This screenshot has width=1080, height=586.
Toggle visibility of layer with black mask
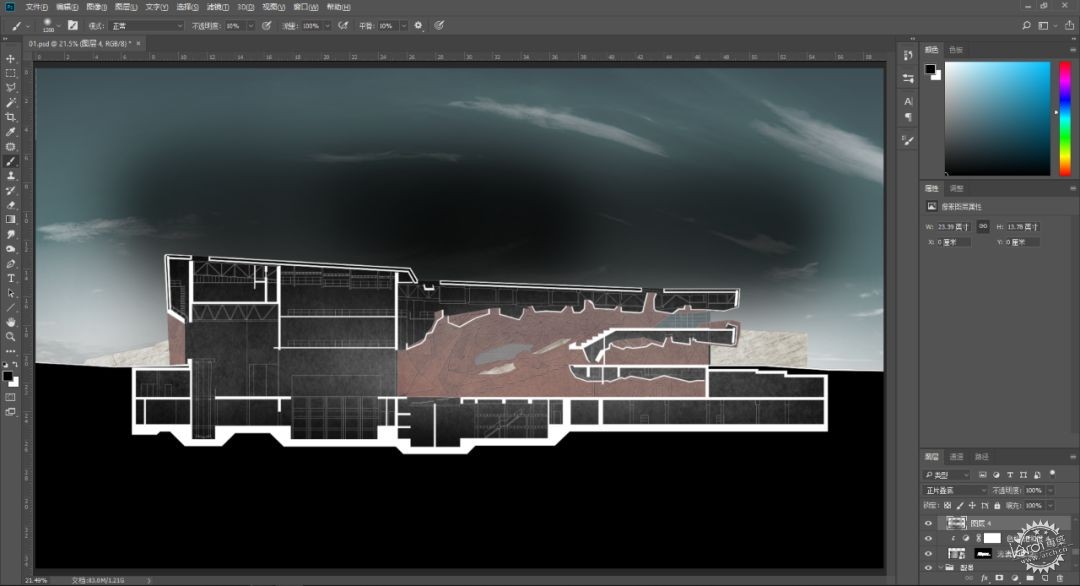point(928,554)
